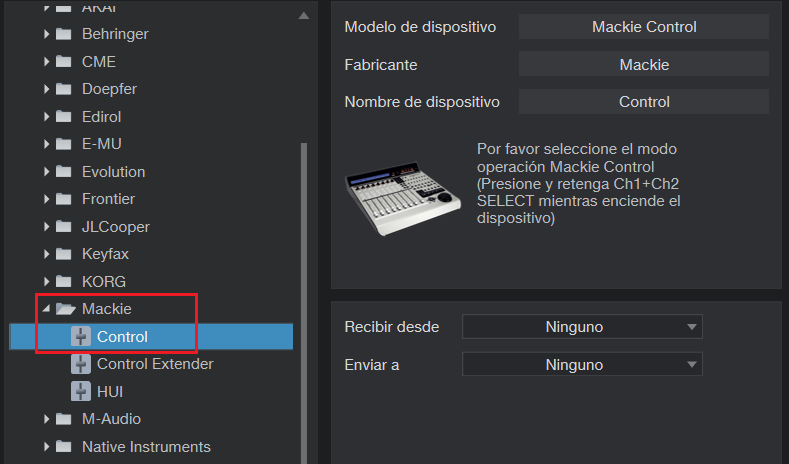This screenshot has height=464, width=789.
Task: Open the Enviar a dropdown
Action: 582,364
